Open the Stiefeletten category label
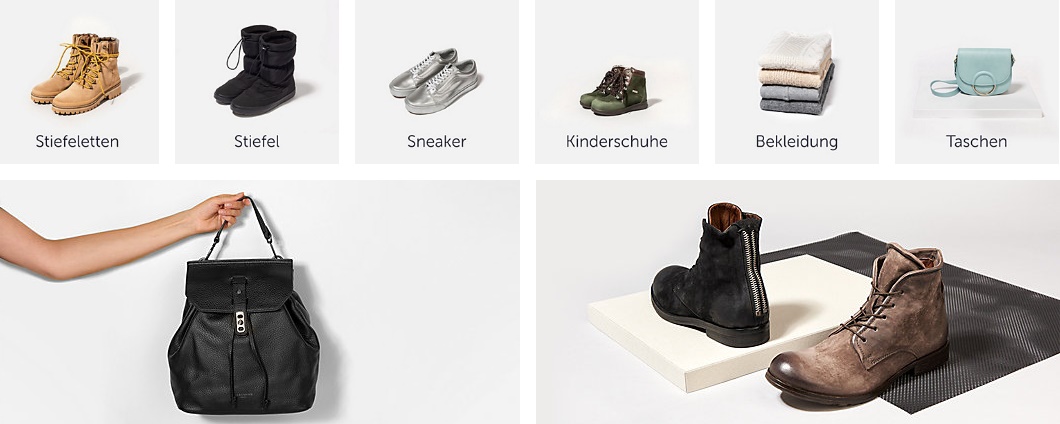The width and height of the screenshot is (1060, 424). pyautogui.click(x=77, y=141)
